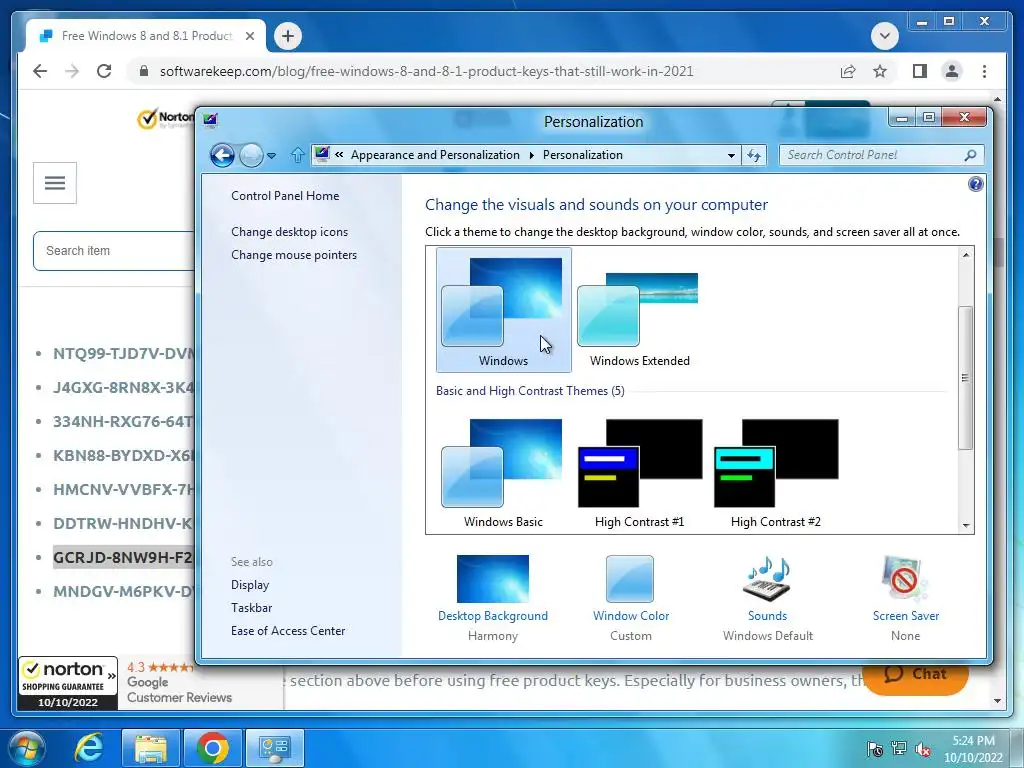Image resolution: width=1024 pixels, height=768 pixels.
Task: Click the network icon in tray
Action: pyautogui.click(x=899, y=749)
